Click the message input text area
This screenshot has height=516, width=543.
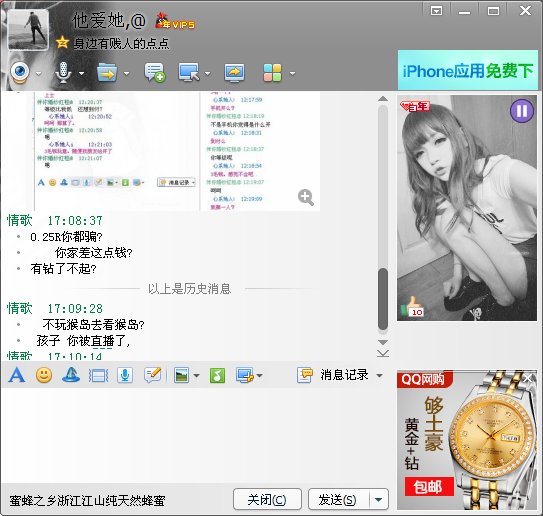click(x=196, y=436)
